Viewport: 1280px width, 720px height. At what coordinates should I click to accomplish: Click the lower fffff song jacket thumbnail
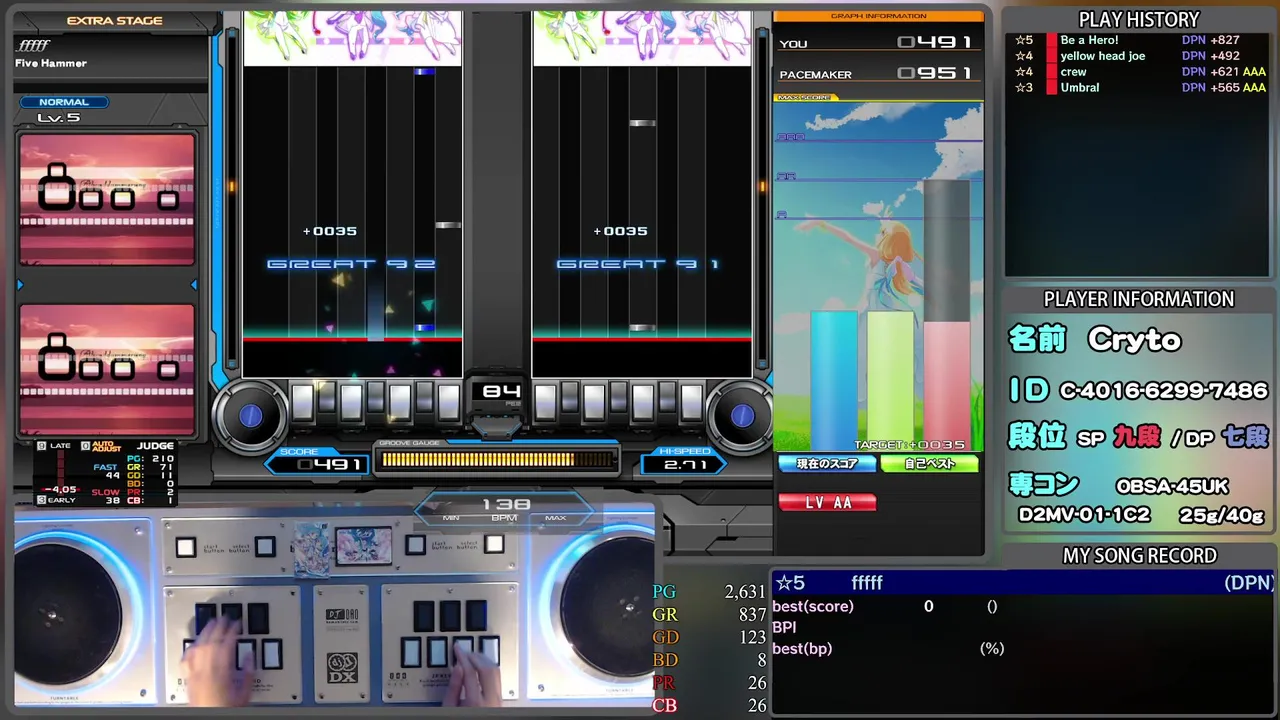107,369
